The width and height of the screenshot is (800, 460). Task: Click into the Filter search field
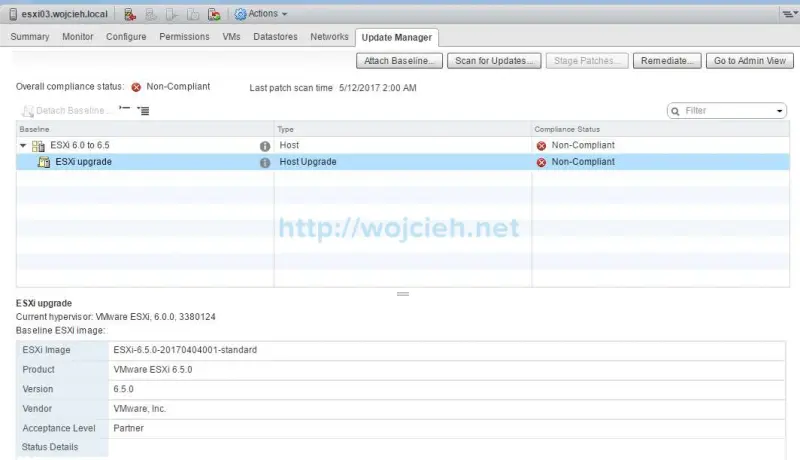click(x=727, y=111)
